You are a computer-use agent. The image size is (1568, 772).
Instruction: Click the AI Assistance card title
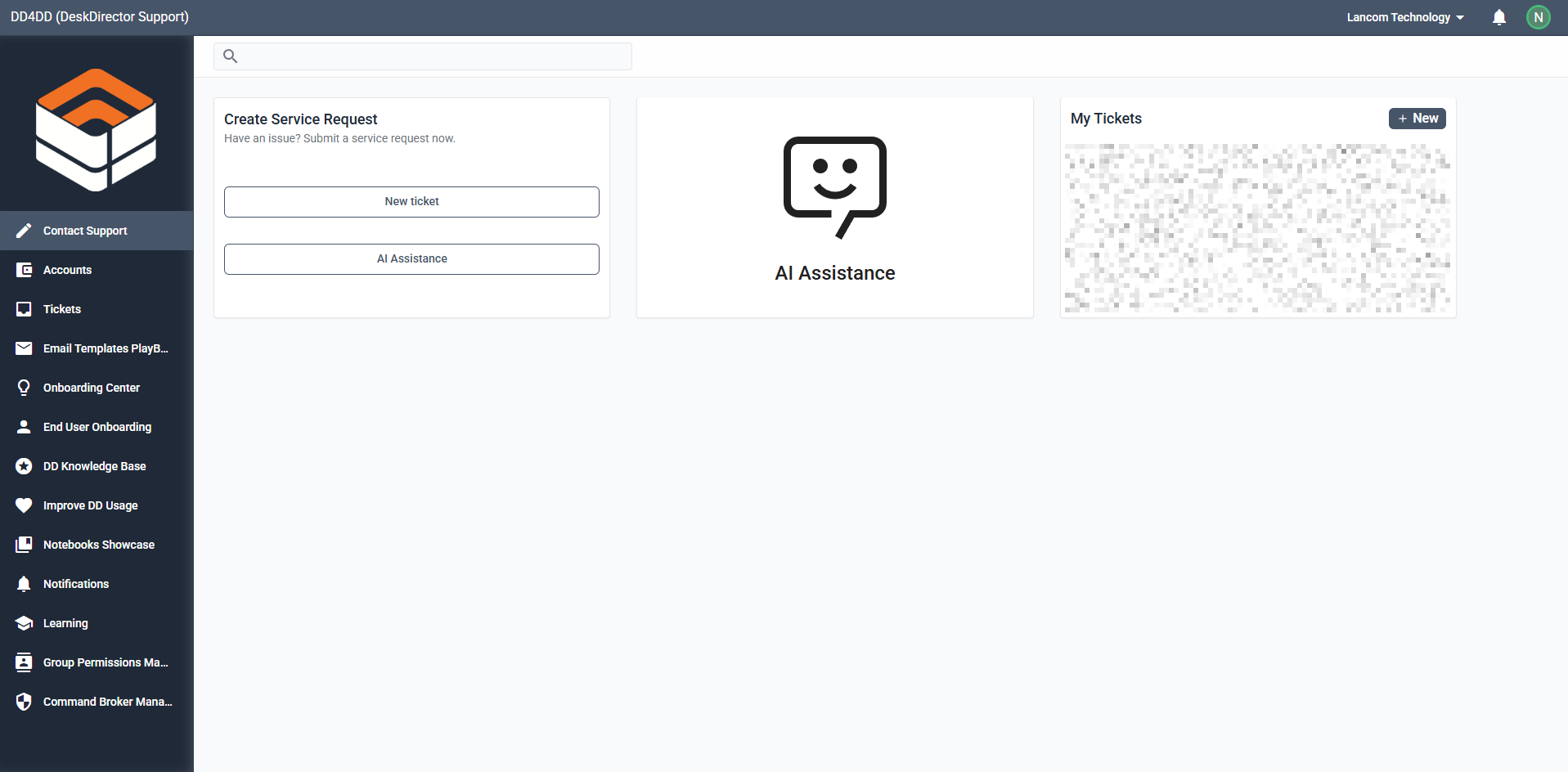tap(835, 273)
